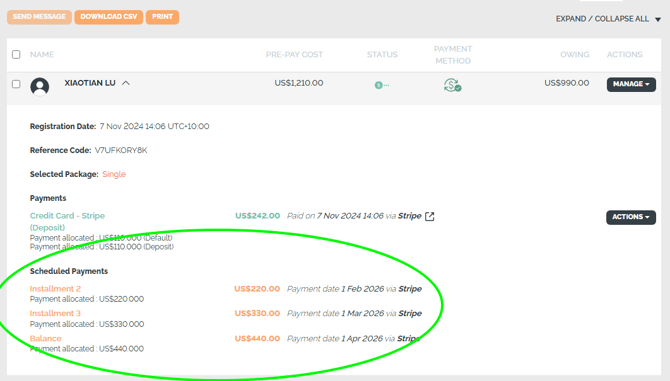
Task: Sort by the Name column header
Action: tap(42, 54)
